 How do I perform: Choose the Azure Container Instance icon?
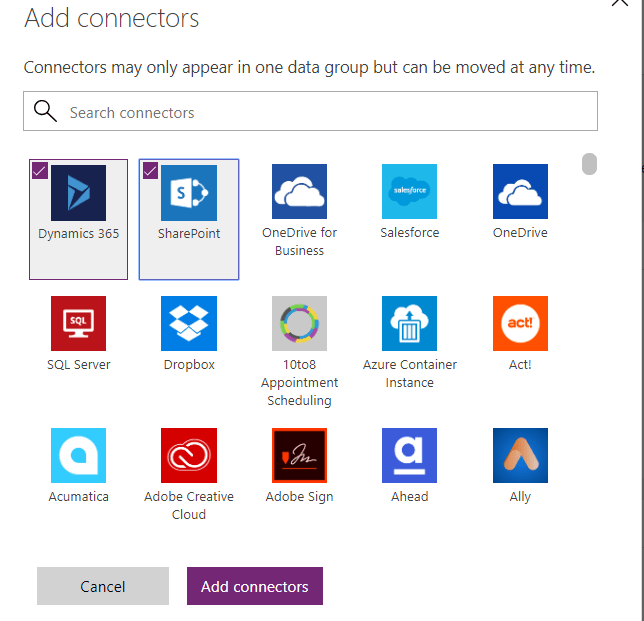click(x=409, y=323)
